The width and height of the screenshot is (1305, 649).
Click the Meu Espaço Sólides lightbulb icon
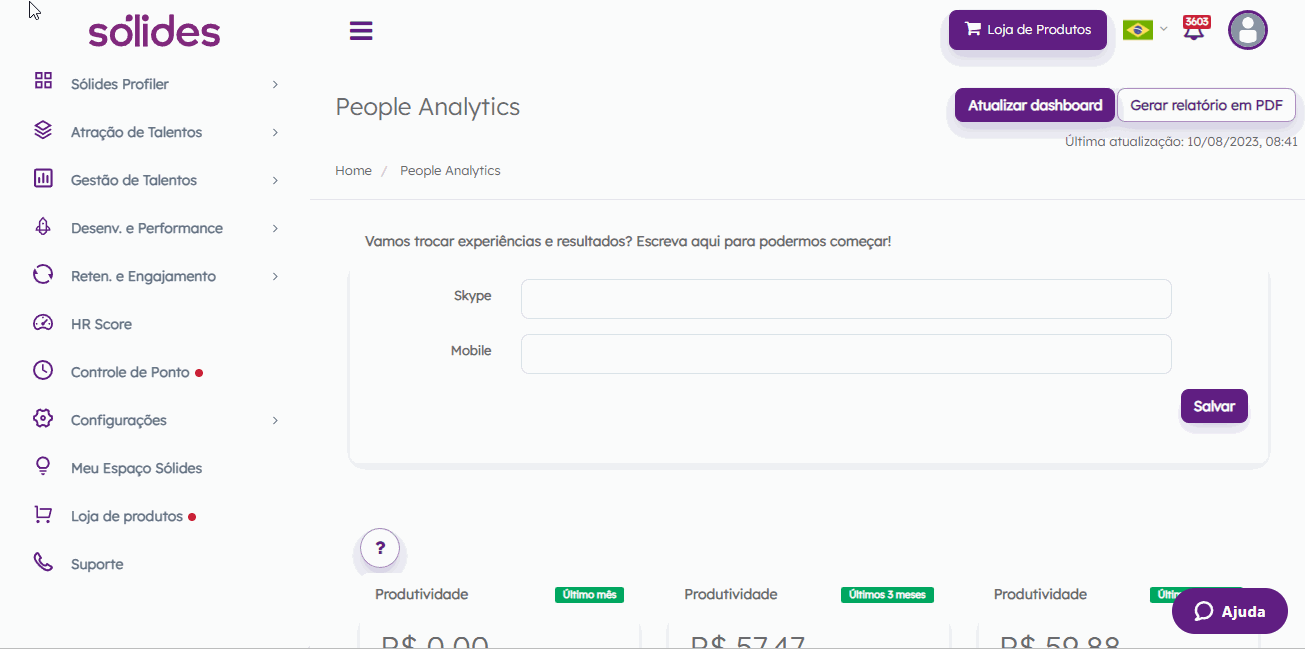click(43, 467)
